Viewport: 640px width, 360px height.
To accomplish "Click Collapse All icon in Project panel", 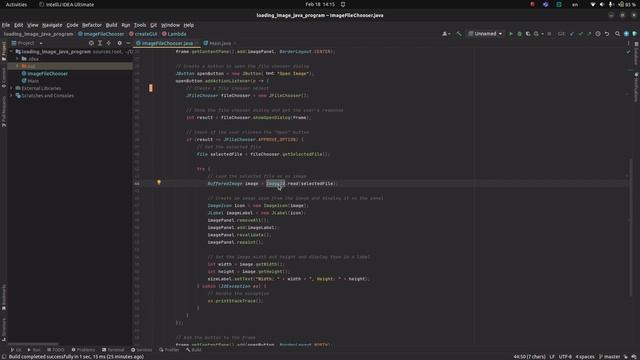I will click(x=109, y=43).
